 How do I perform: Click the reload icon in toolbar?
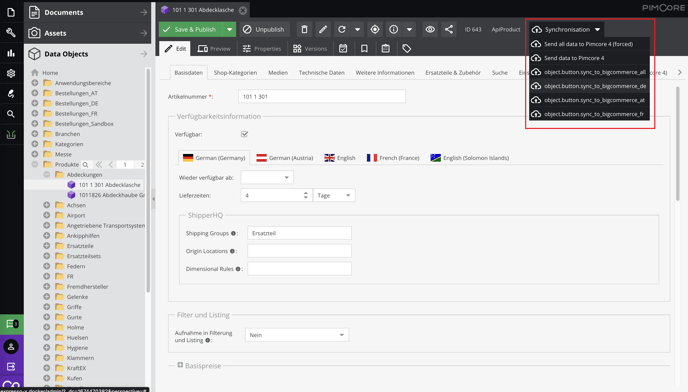pos(341,29)
